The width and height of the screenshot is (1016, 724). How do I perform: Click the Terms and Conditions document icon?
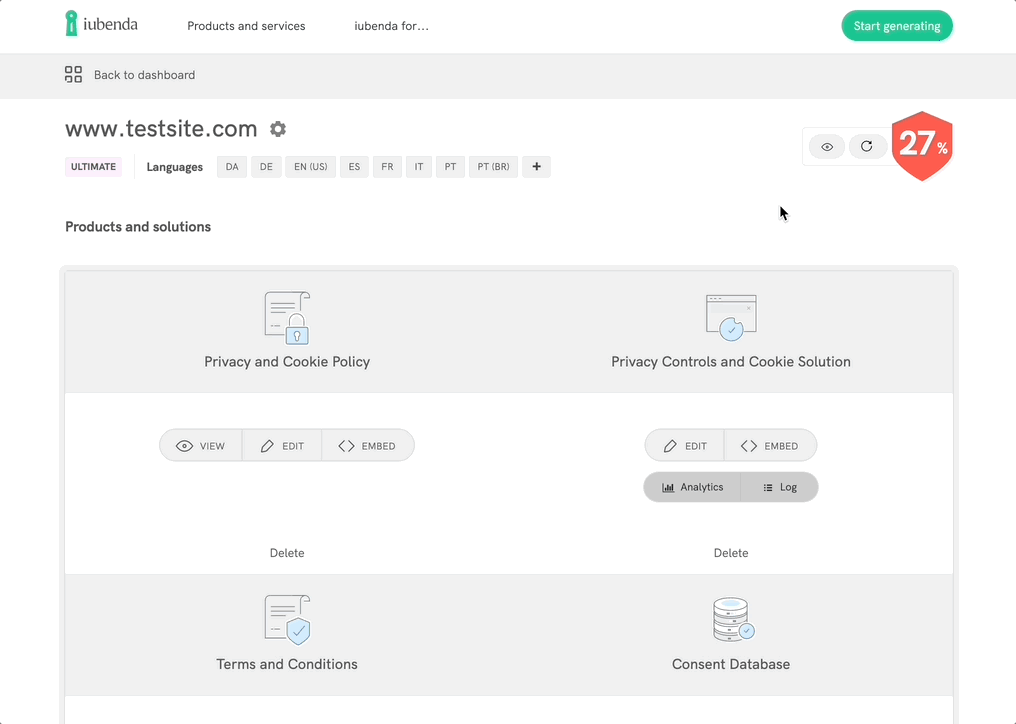click(287, 619)
